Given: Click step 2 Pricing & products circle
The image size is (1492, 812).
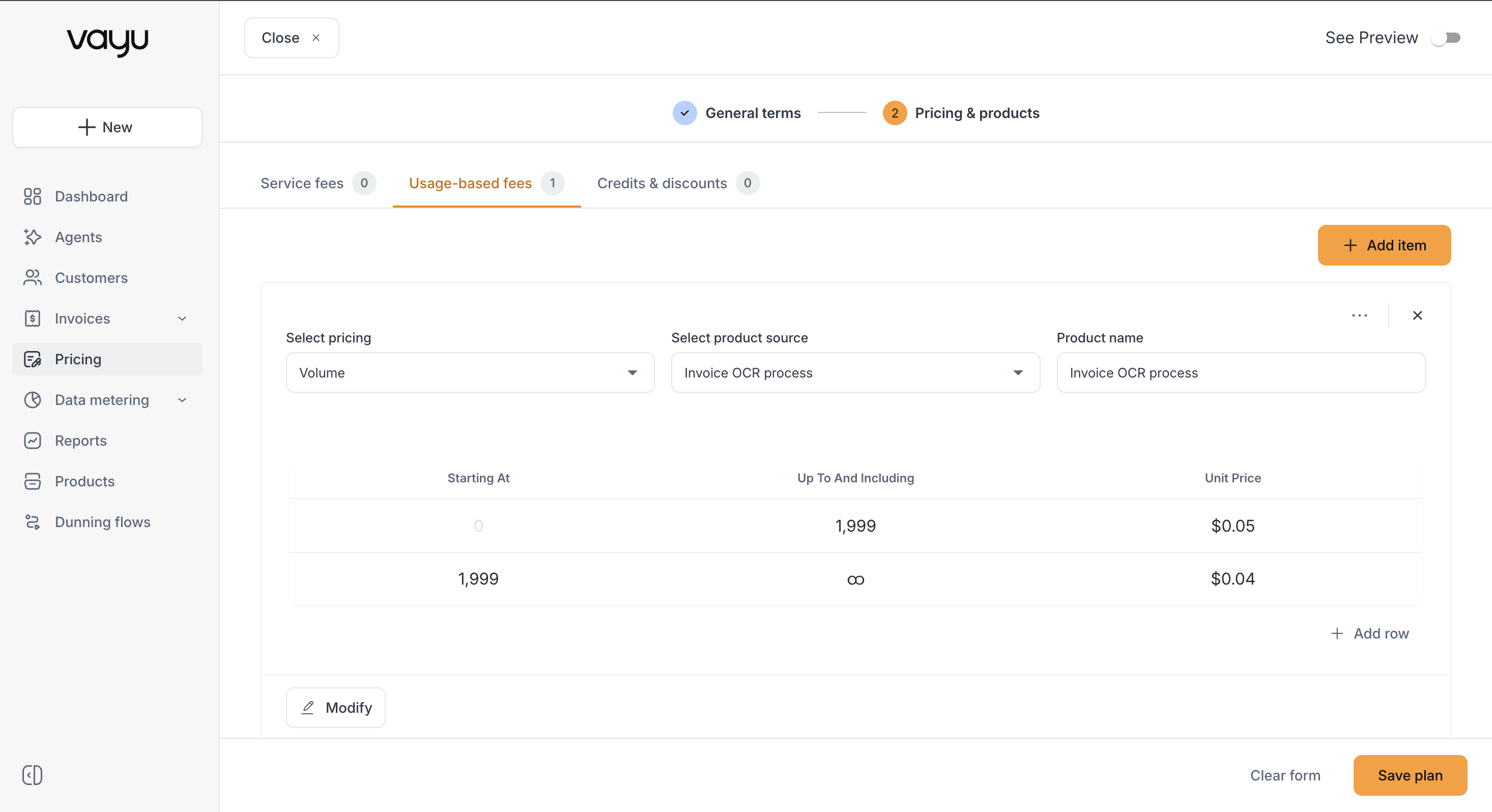Looking at the screenshot, I should click(894, 113).
